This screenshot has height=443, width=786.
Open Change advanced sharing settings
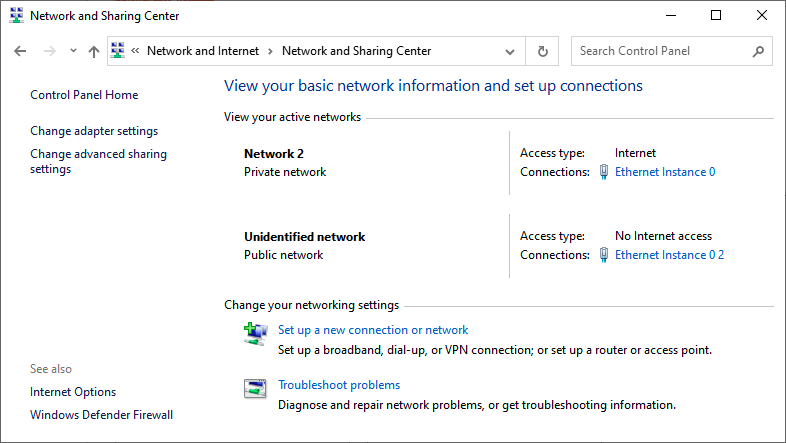point(99,161)
